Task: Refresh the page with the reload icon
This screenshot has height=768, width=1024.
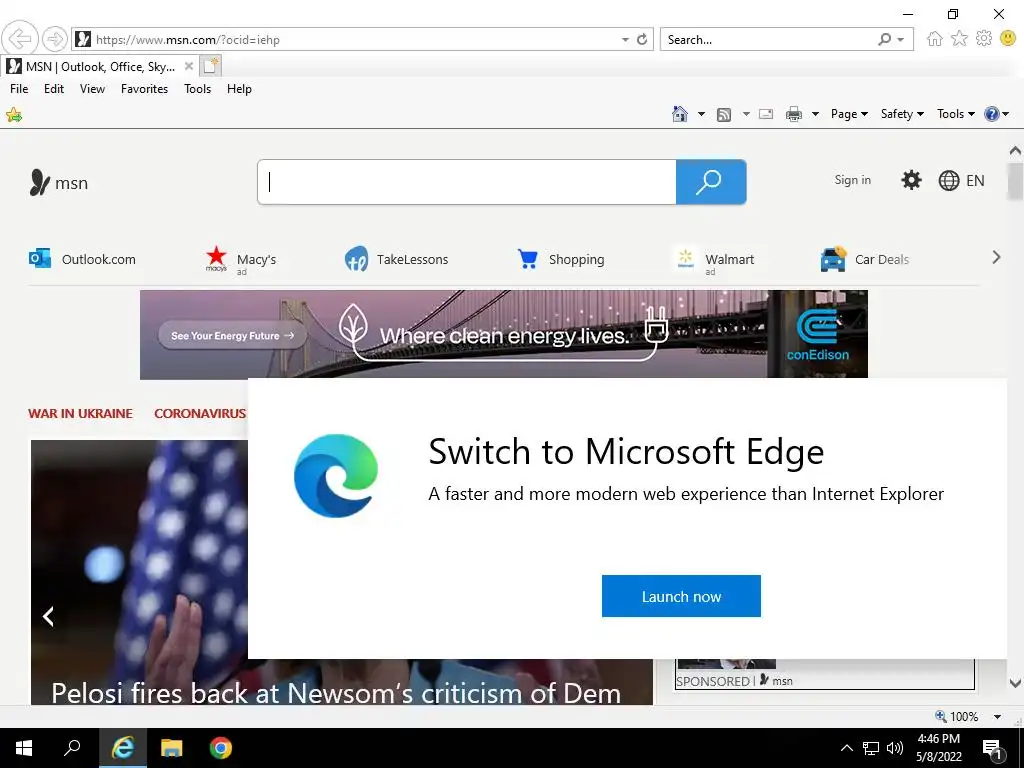Action: coord(642,39)
